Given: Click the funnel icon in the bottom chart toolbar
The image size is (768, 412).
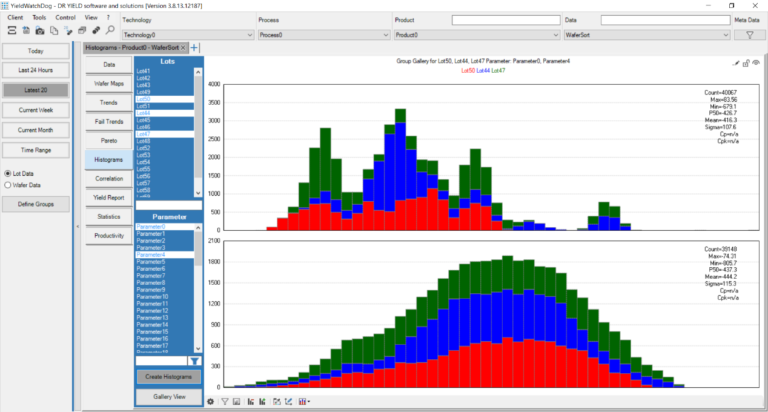Looking at the screenshot, I should [225, 402].
